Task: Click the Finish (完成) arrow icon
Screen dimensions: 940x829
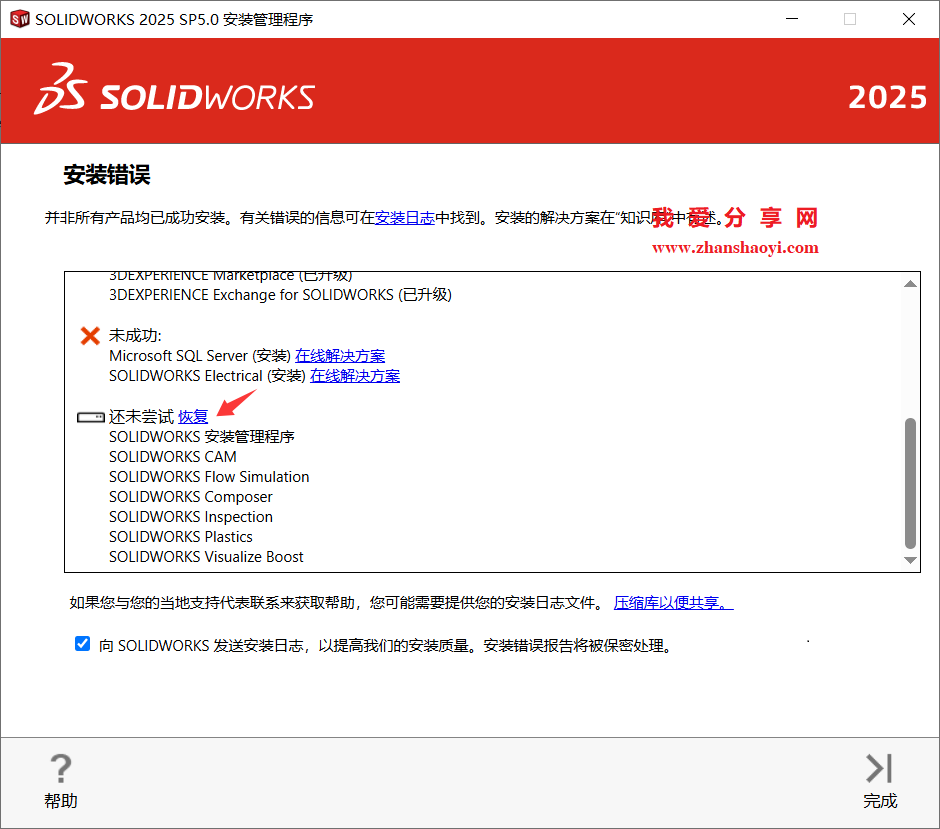Action: [x=879, y=768]
